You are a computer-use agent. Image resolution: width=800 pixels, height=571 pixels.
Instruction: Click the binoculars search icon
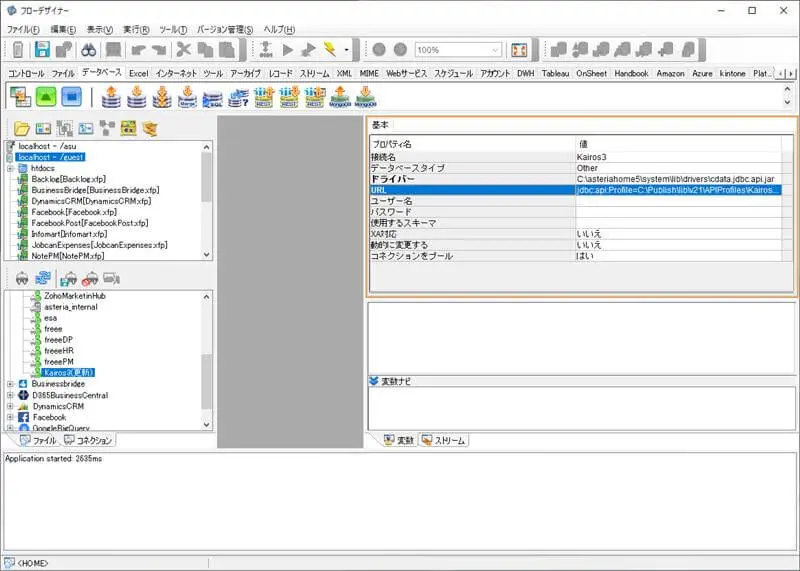click(x=88, y=49)
